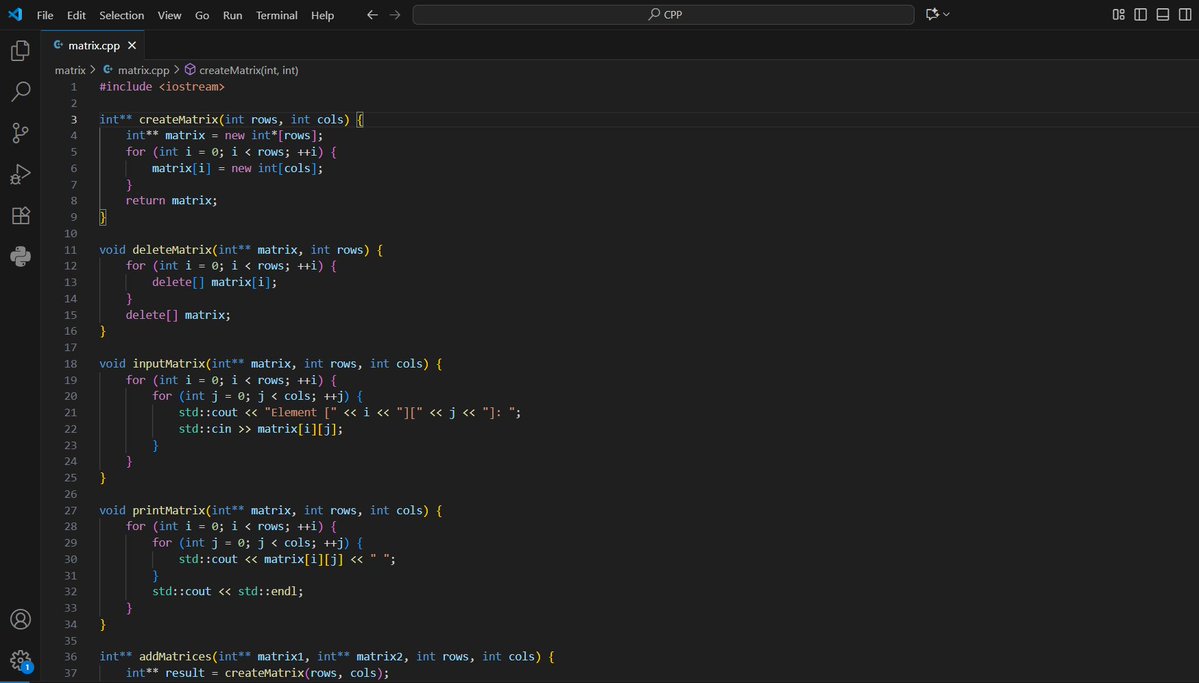1199x683 pixels.
Task: Click 'std::endl' on line 32
Action: [x=268, y=591]
